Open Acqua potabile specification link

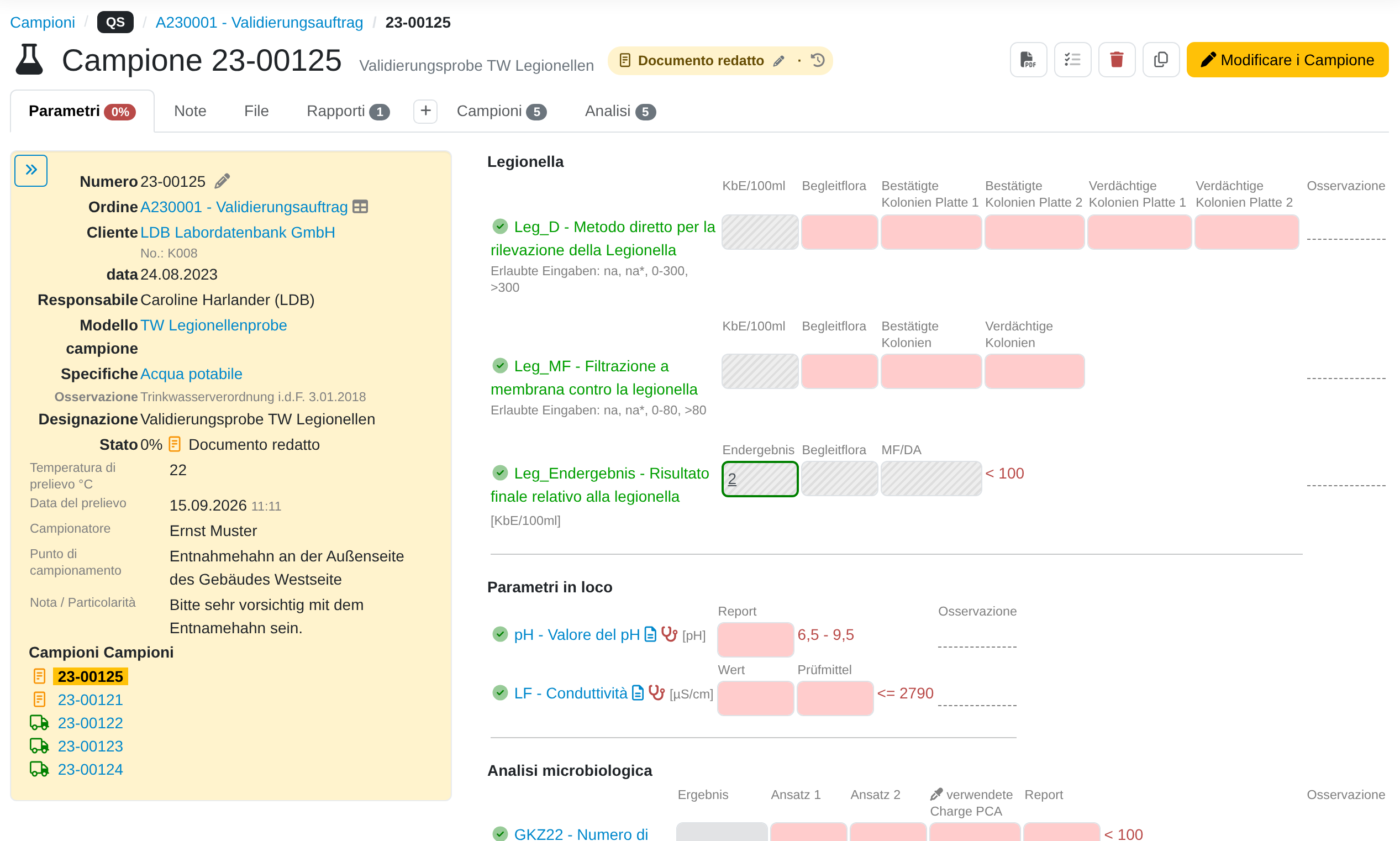[x=191, y=374]
